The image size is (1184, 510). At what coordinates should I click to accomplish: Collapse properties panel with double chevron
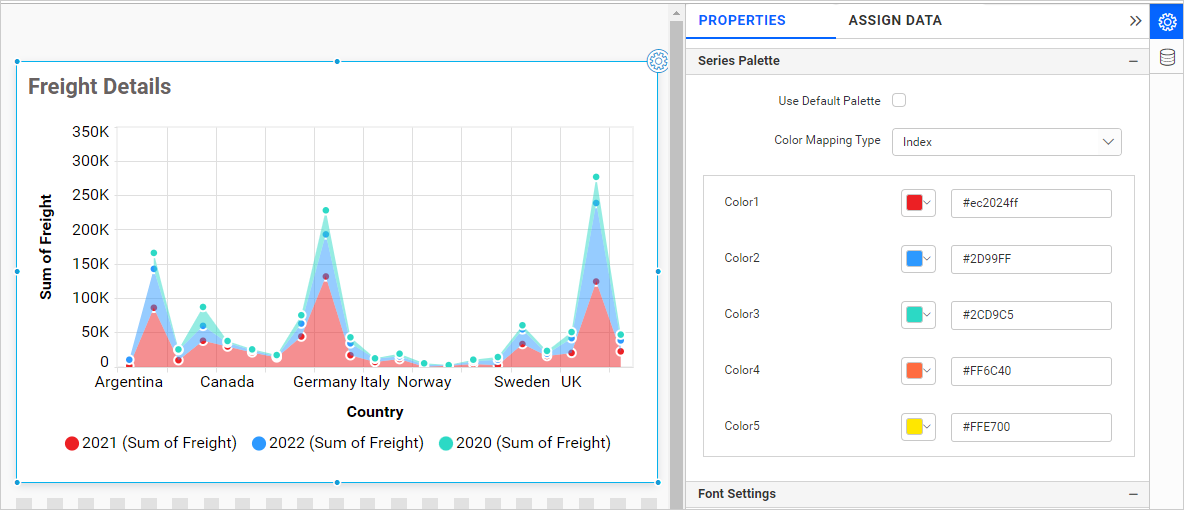click(1135, 20)
